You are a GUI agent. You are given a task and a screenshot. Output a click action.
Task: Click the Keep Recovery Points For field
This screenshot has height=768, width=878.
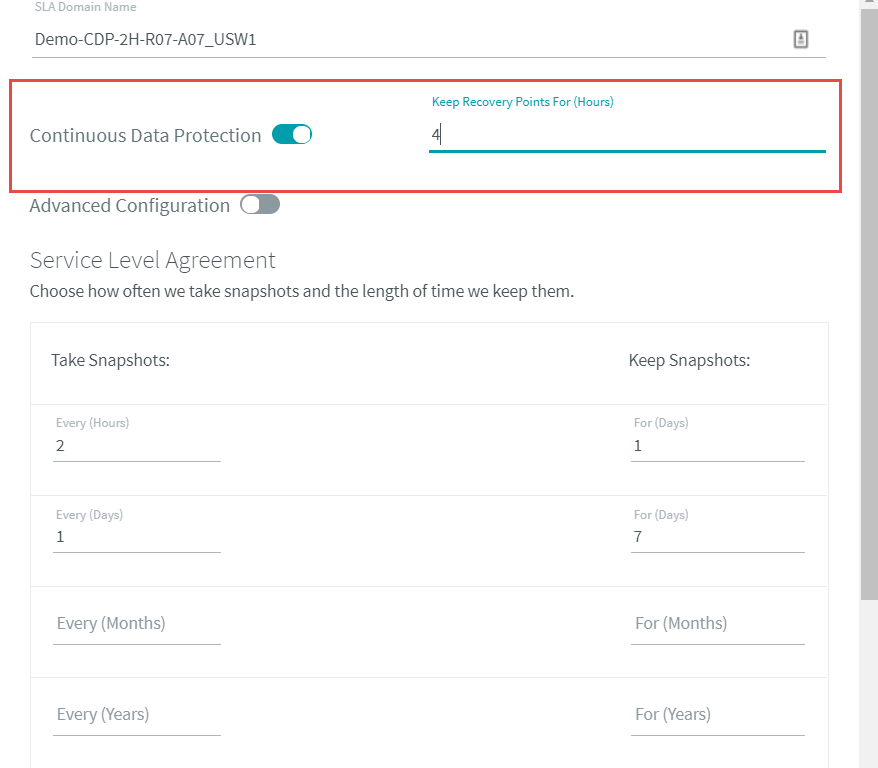(627, 135)
